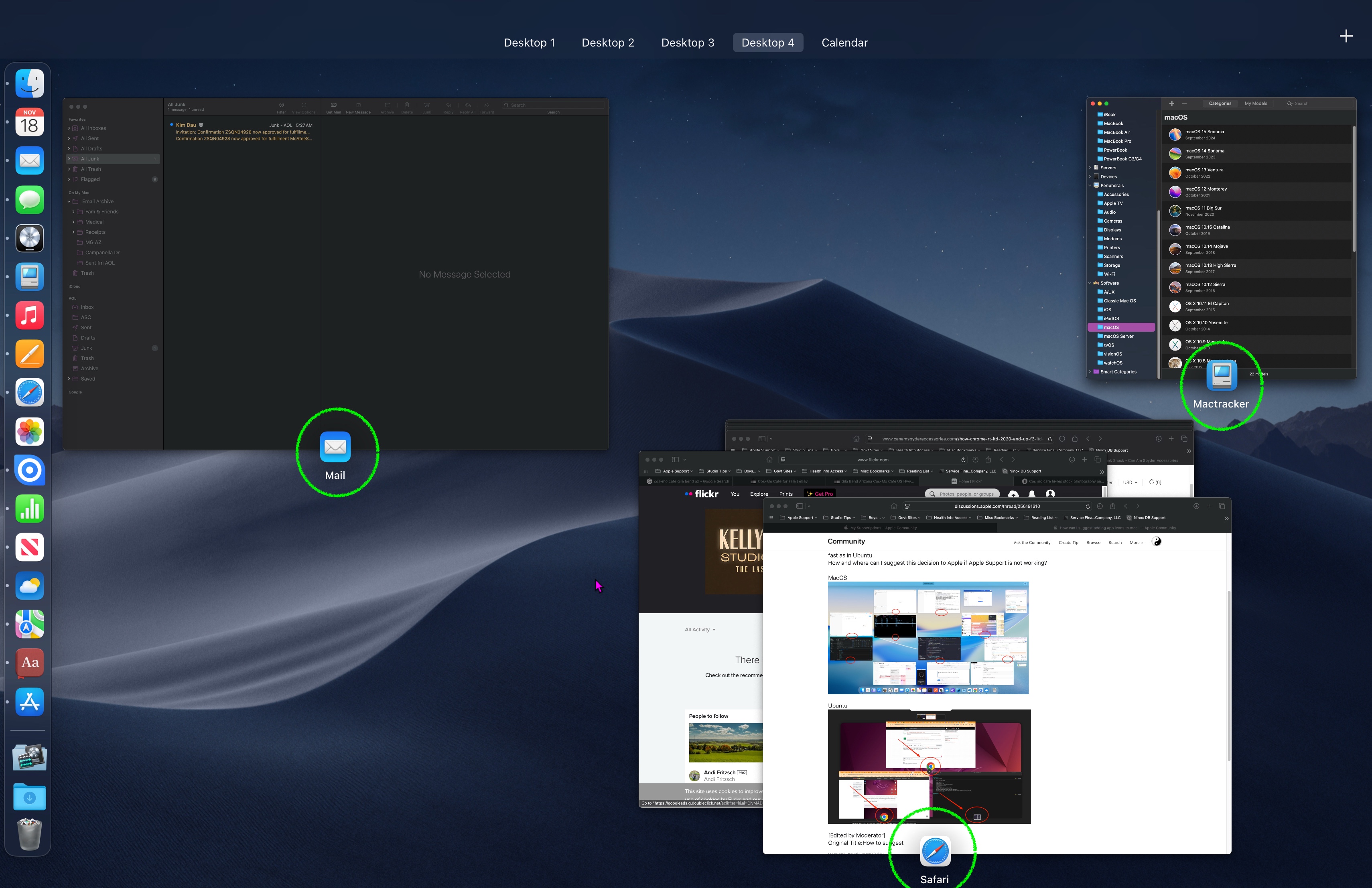
Task: Open Maps from the dock
Action: click(x=29, y=624)
